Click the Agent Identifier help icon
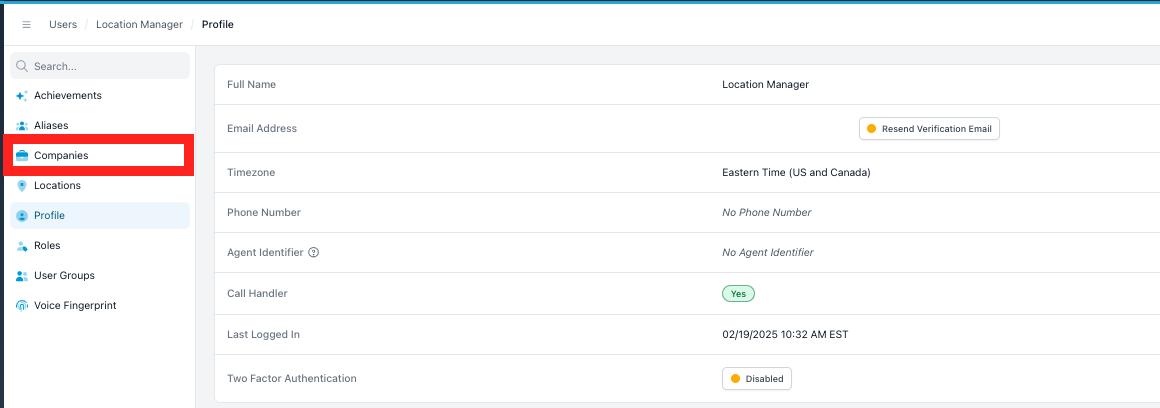This screenshot has height=408, width=1160. [313, 252]
